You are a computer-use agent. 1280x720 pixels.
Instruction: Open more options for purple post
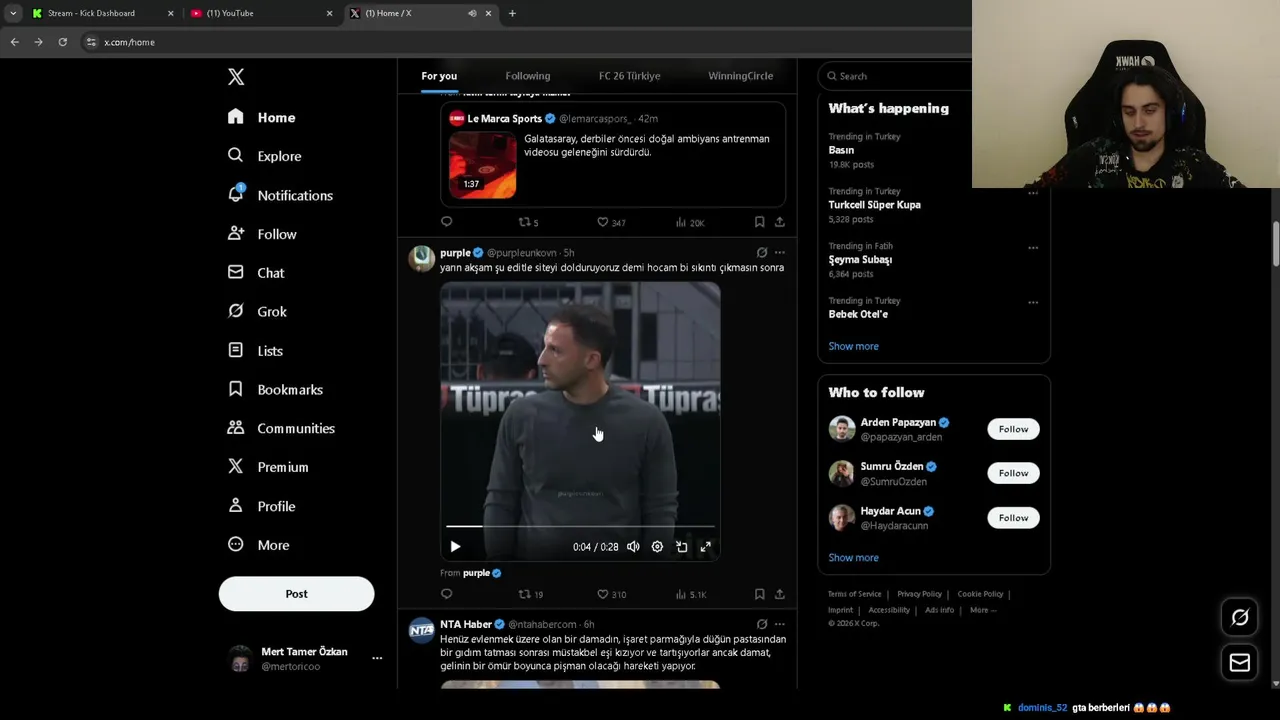780,253
